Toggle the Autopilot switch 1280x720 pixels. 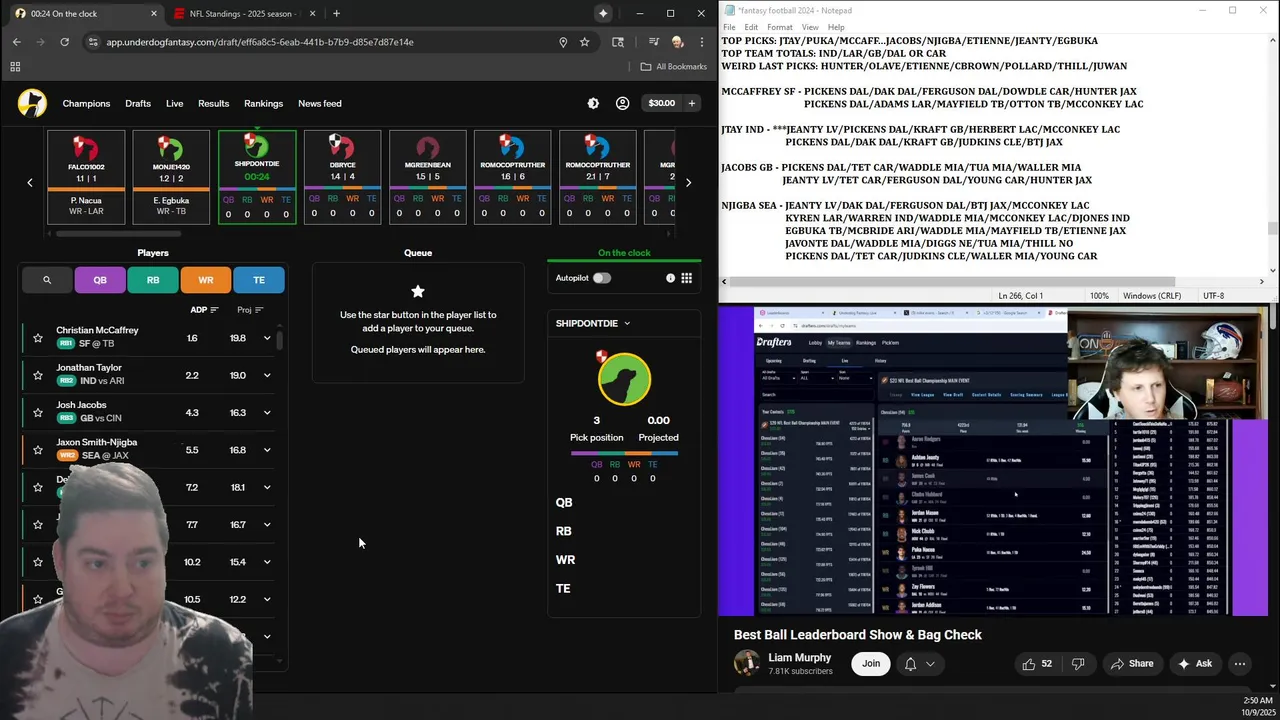601,278
